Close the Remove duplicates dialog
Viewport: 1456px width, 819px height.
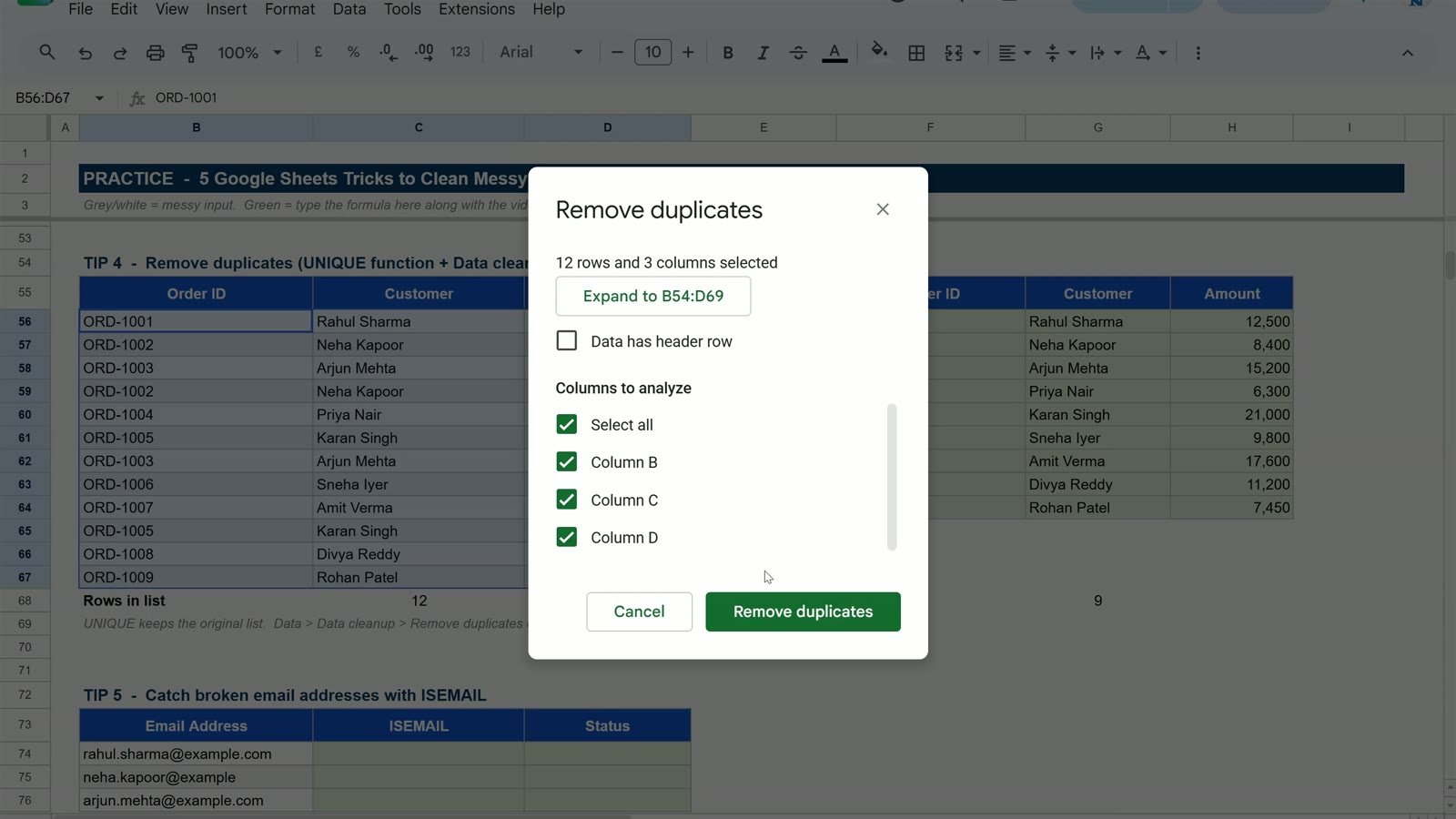[883, 209]
